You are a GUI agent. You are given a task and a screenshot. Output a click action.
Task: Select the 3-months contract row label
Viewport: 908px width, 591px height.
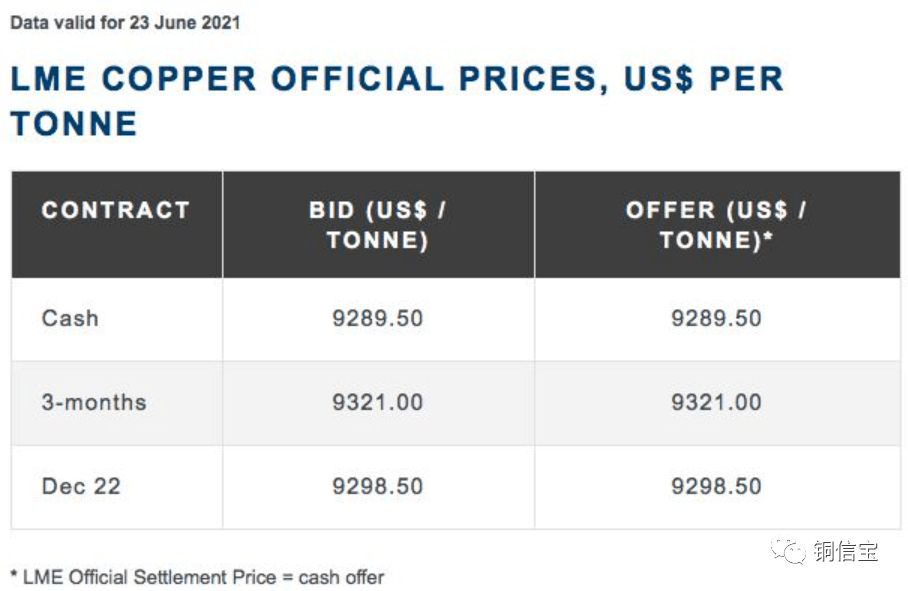[94, 402]
